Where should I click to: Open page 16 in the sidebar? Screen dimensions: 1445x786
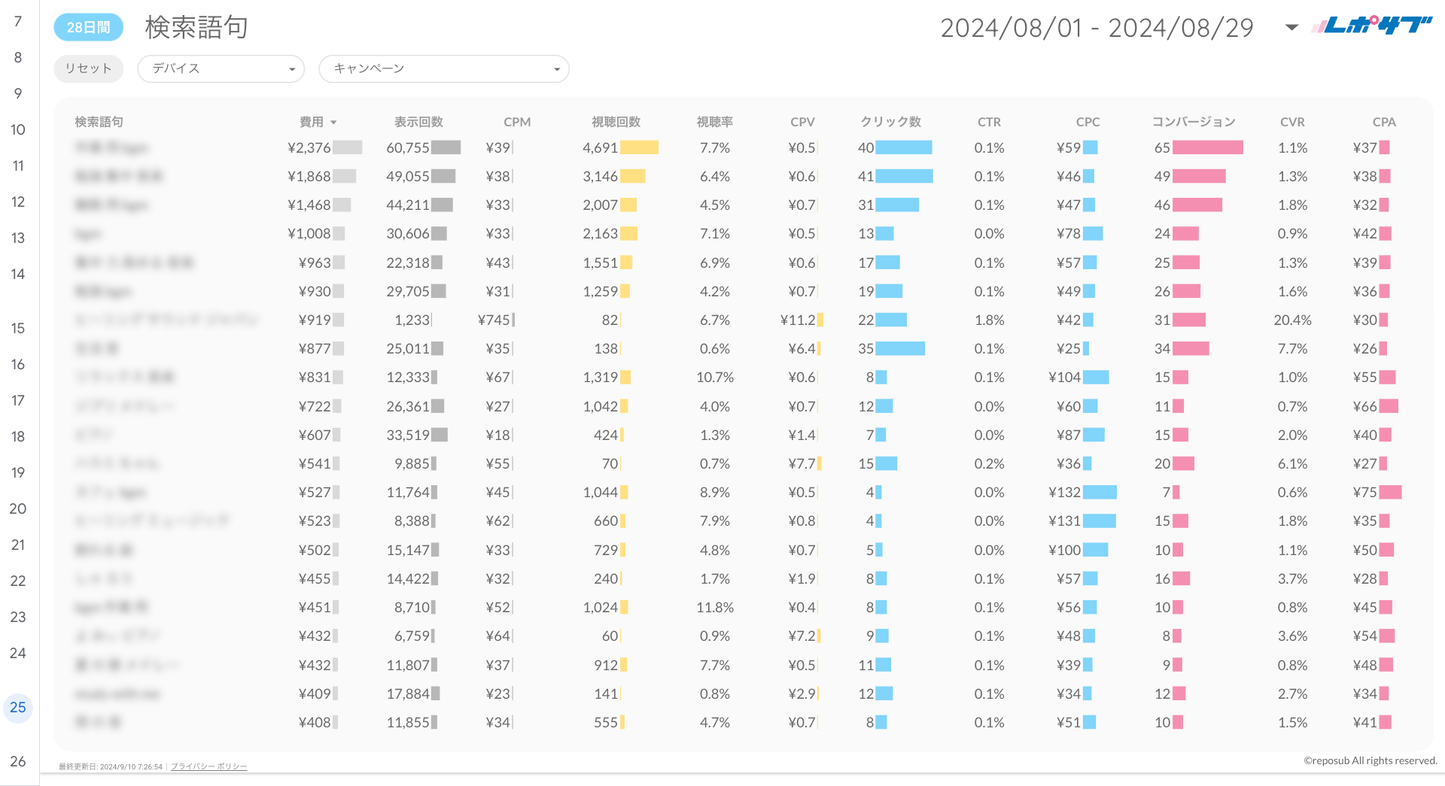(x=18, y=364)
